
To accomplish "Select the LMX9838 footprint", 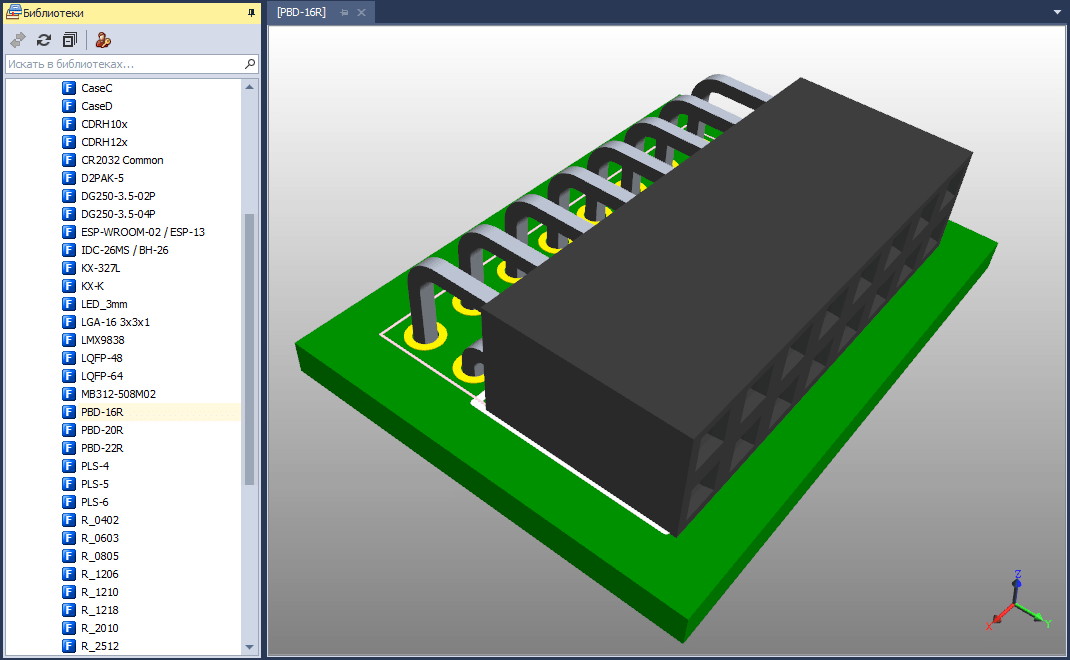I will click(x=102, y=340).
